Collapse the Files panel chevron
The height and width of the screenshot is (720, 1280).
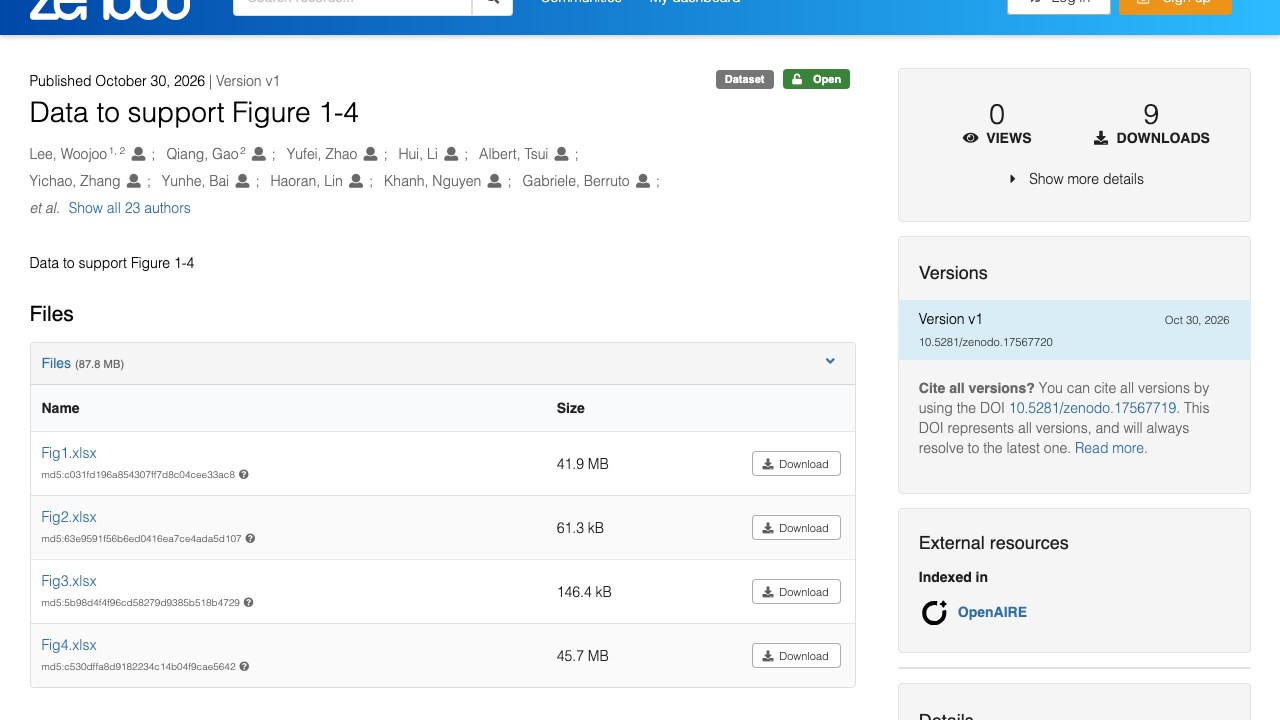coord(830,362)
